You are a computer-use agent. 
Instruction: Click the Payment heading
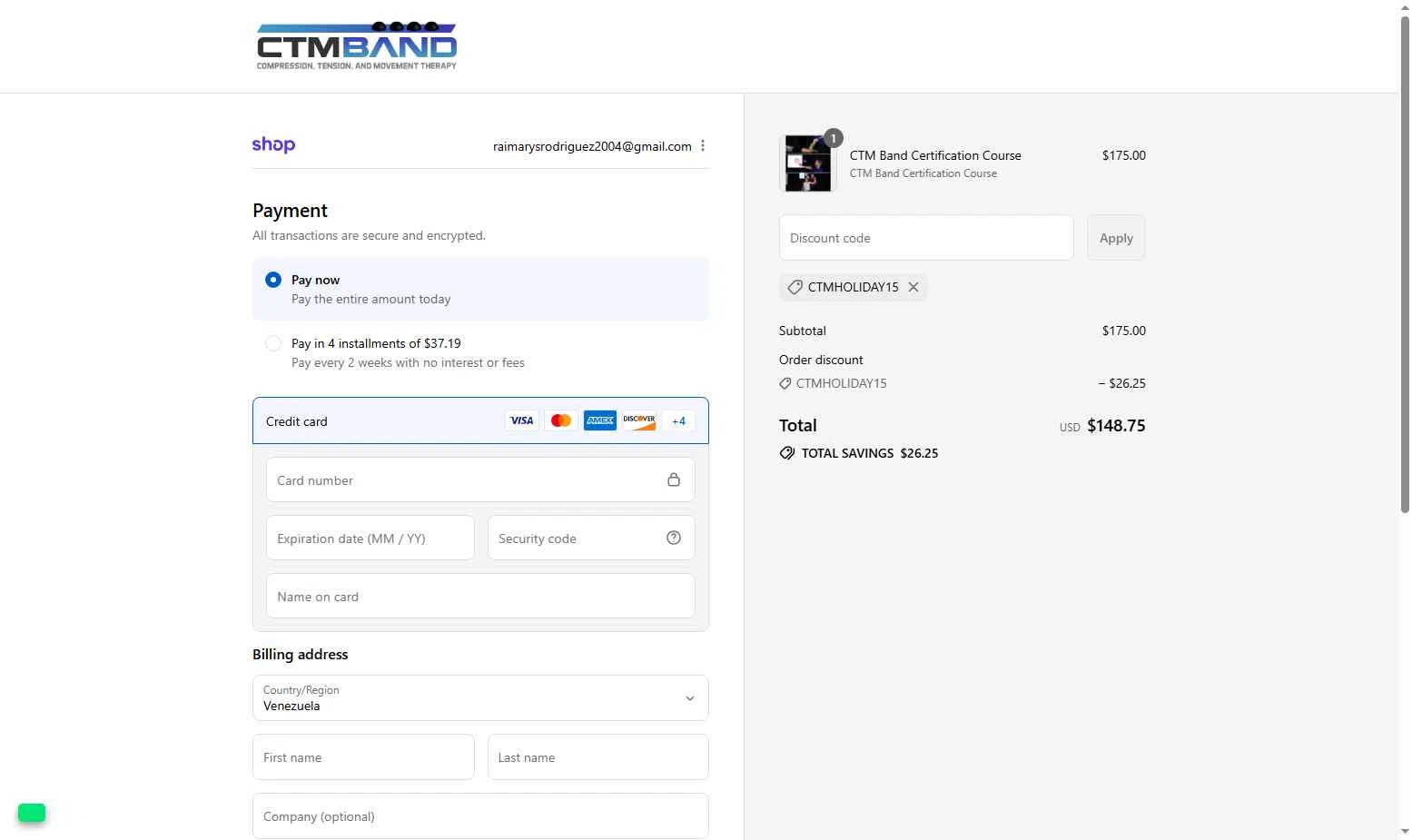[290, 211]
